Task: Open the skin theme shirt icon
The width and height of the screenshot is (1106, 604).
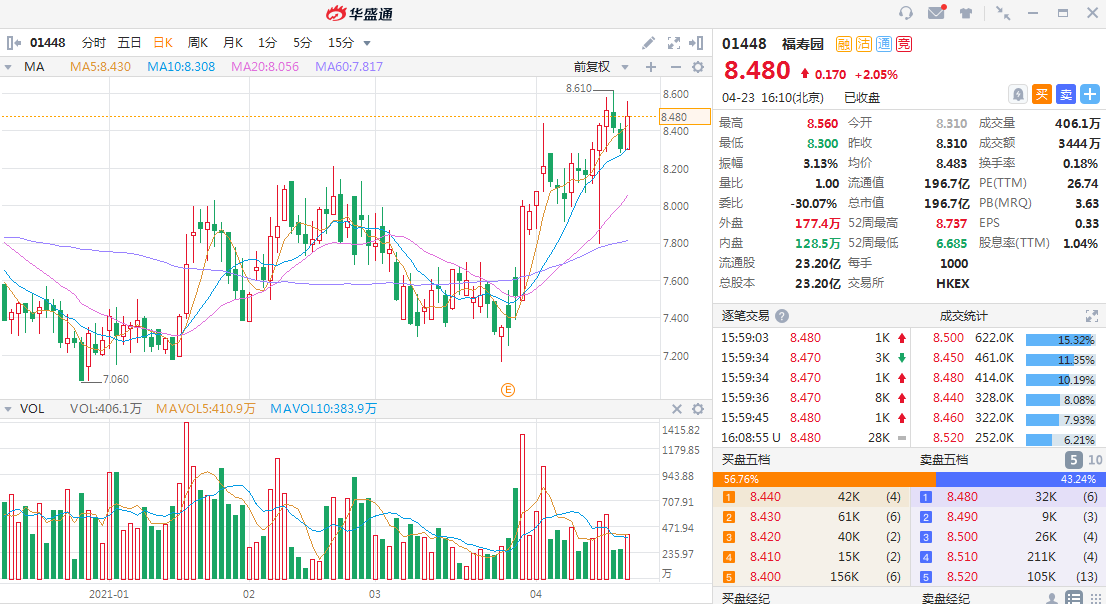Action: (x=966, y=13)
